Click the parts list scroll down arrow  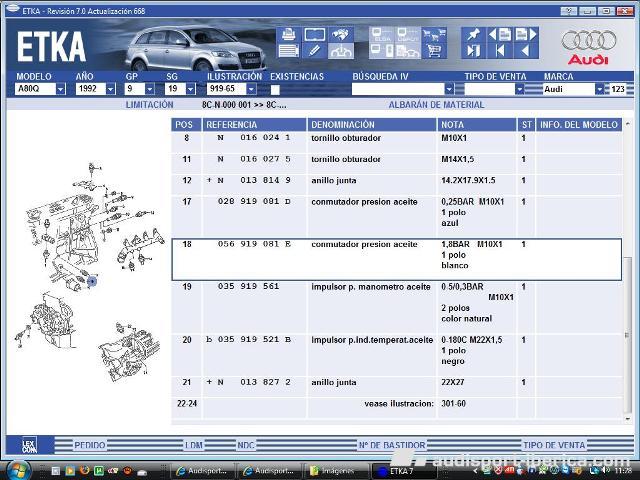coord(628,419)
